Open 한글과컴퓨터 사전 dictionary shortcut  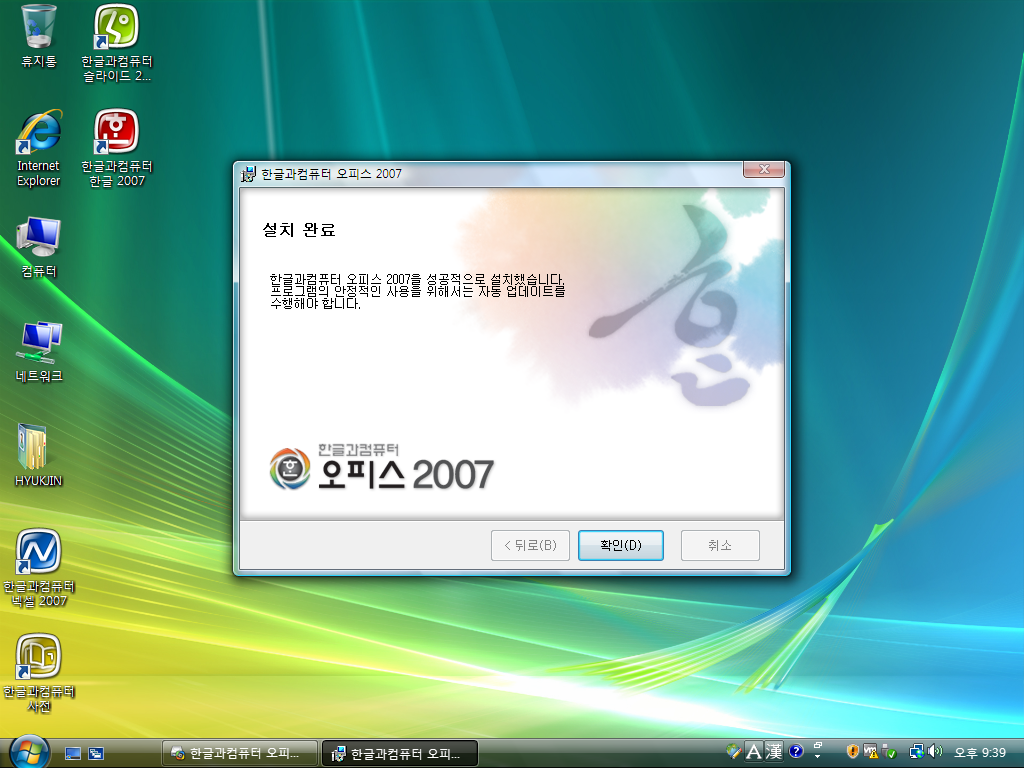39,673
